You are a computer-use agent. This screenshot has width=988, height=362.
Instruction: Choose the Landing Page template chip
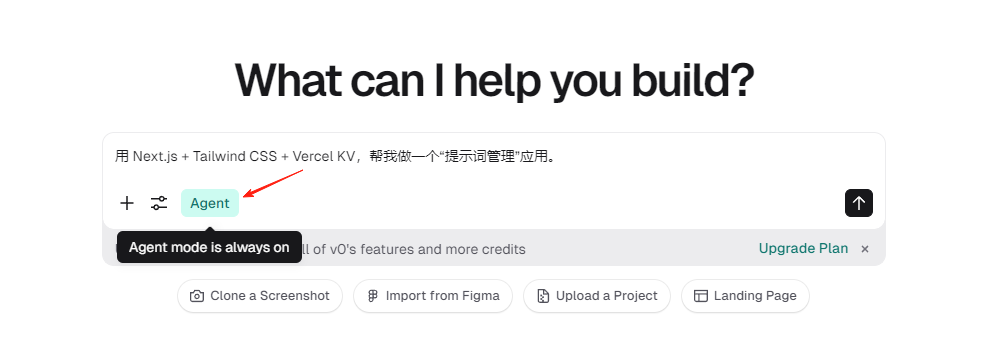[745, 296]
